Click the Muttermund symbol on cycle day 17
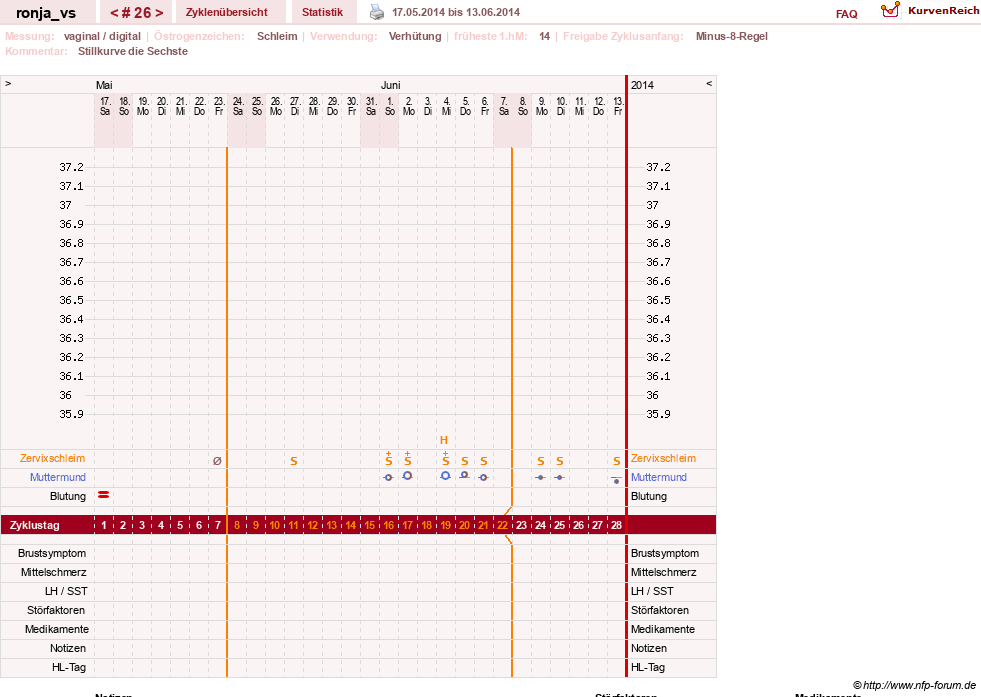 tap(407, 476)
